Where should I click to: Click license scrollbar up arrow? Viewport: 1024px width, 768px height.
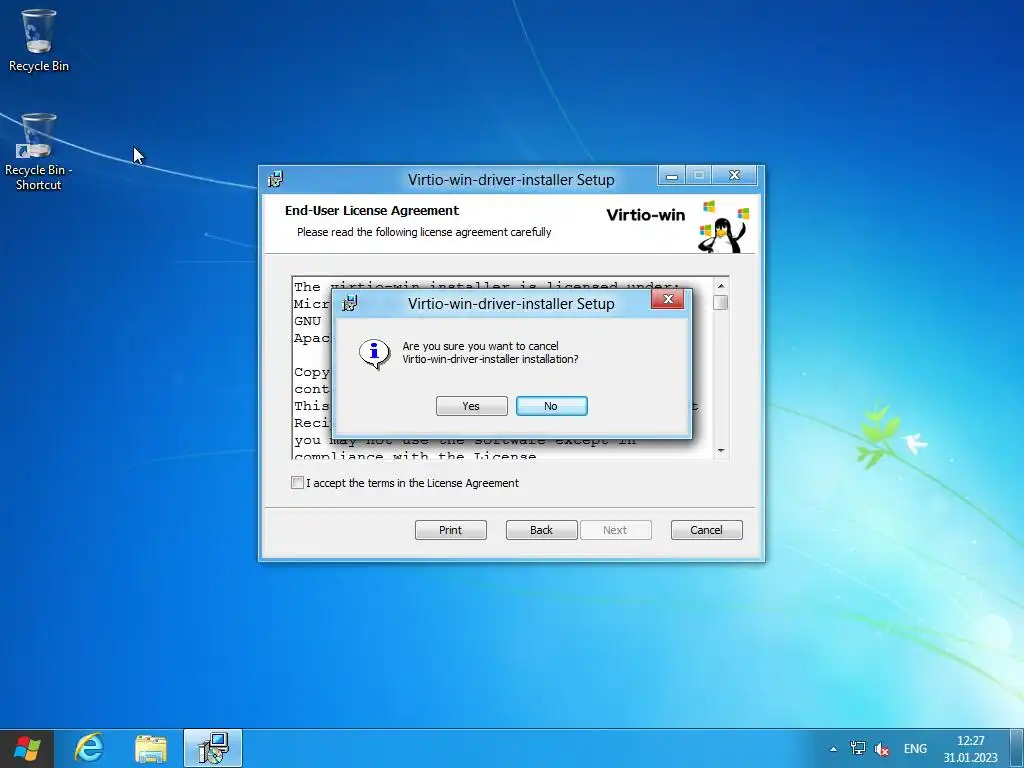click(721, 285)
